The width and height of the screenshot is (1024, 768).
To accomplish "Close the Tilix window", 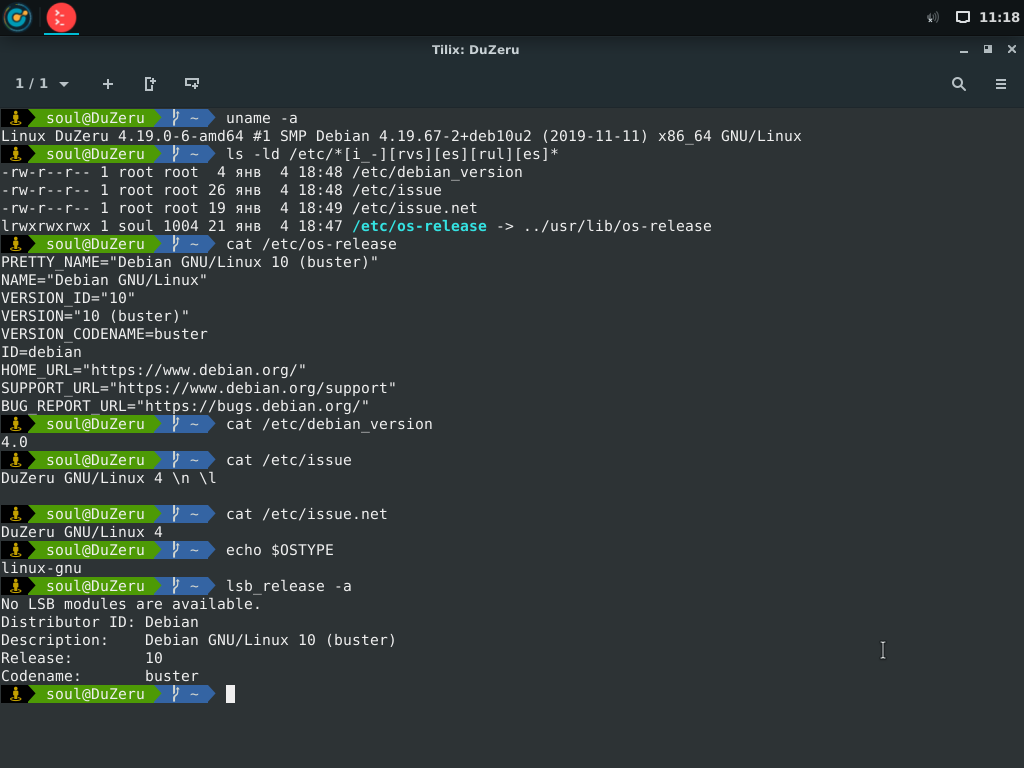I will 1012,50.
